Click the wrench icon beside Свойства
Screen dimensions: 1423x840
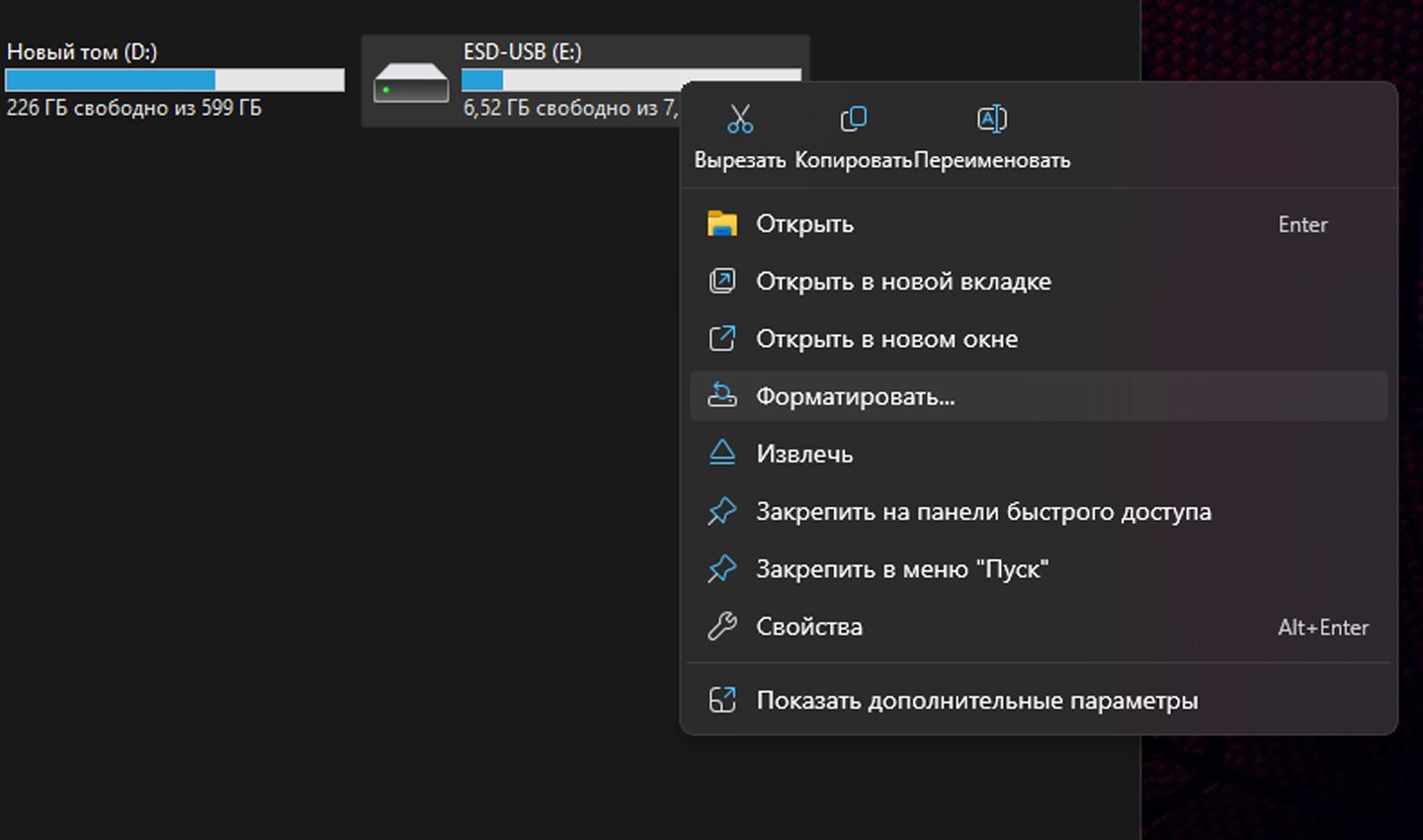(722, 627)
